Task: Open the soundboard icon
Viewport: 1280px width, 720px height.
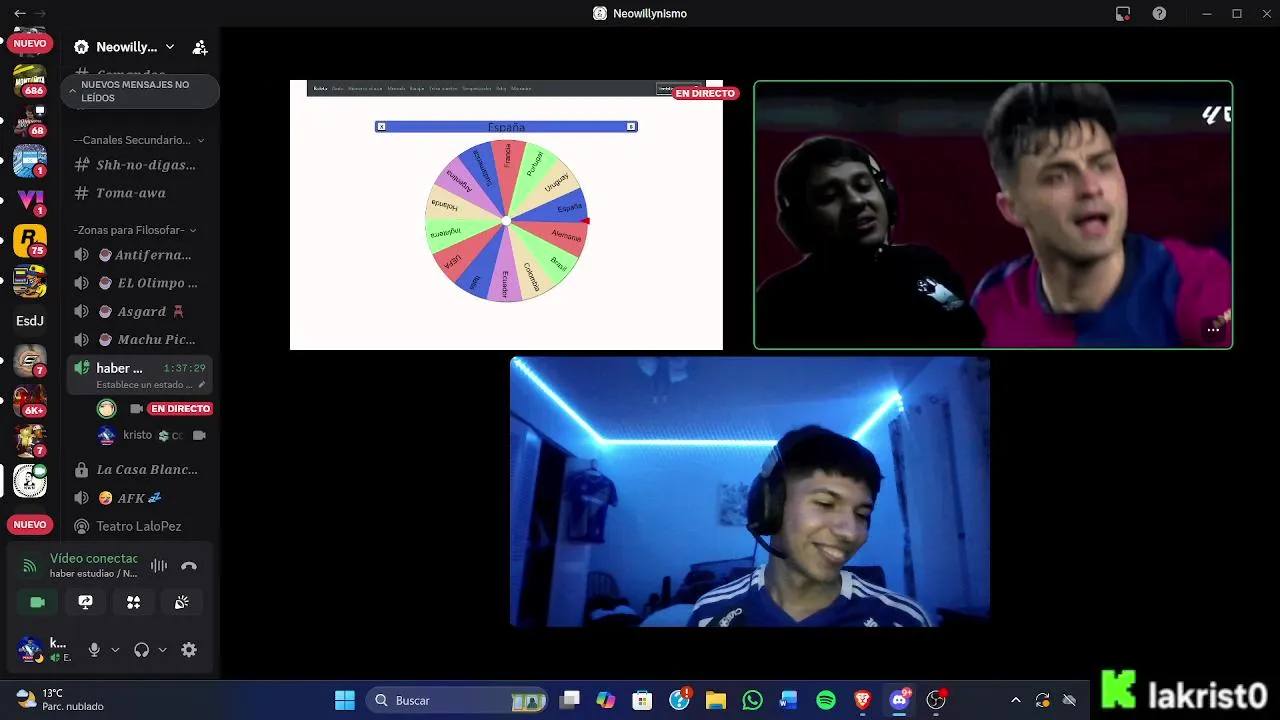Action: click(181, 602)
